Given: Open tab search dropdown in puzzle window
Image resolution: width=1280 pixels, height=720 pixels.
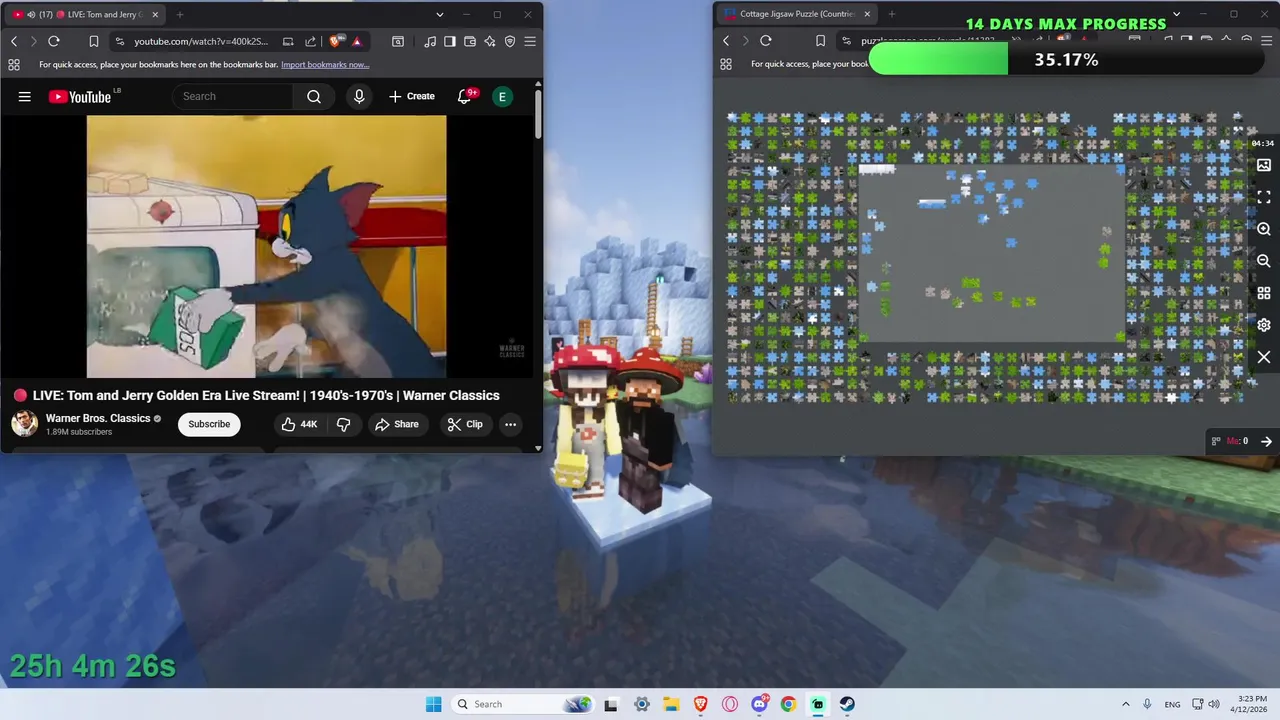Looking at the screenshot, I should tap(1176, 14).
